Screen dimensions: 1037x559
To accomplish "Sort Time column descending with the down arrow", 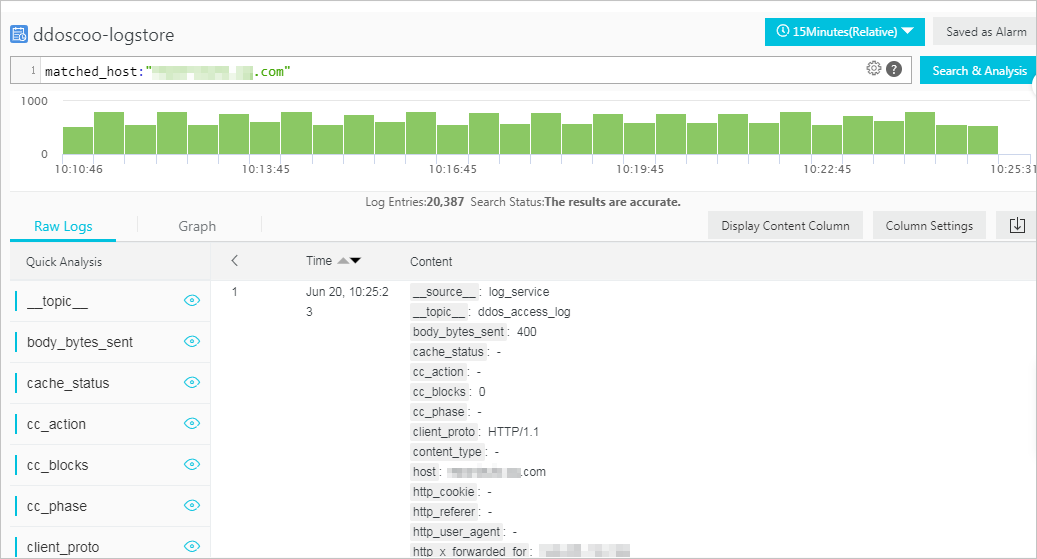I will (x=355, y=261).
